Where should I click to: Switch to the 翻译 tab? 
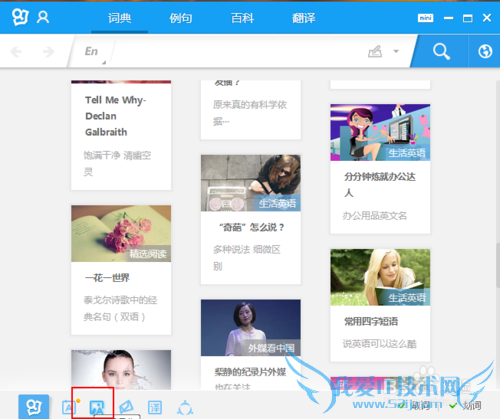pyautogui.click(x=304, y=18)
